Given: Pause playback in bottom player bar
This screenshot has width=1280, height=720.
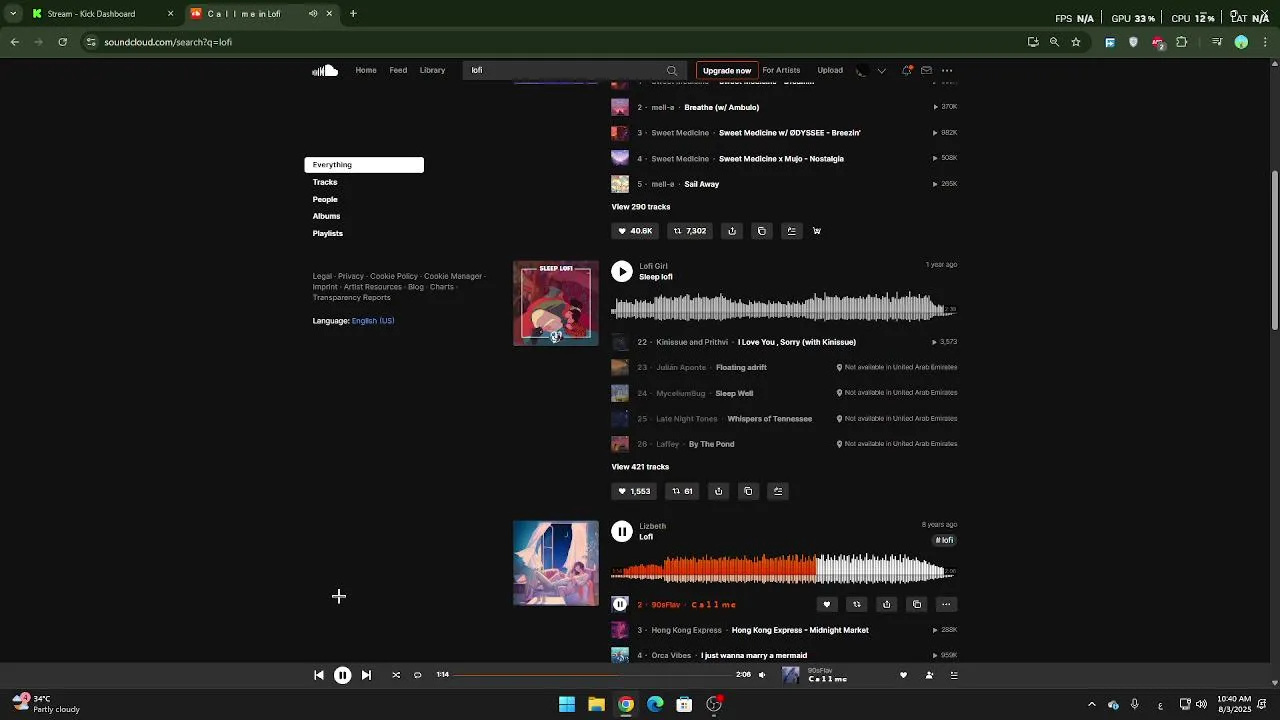Looking at the screenshot, I should (342, 675).
